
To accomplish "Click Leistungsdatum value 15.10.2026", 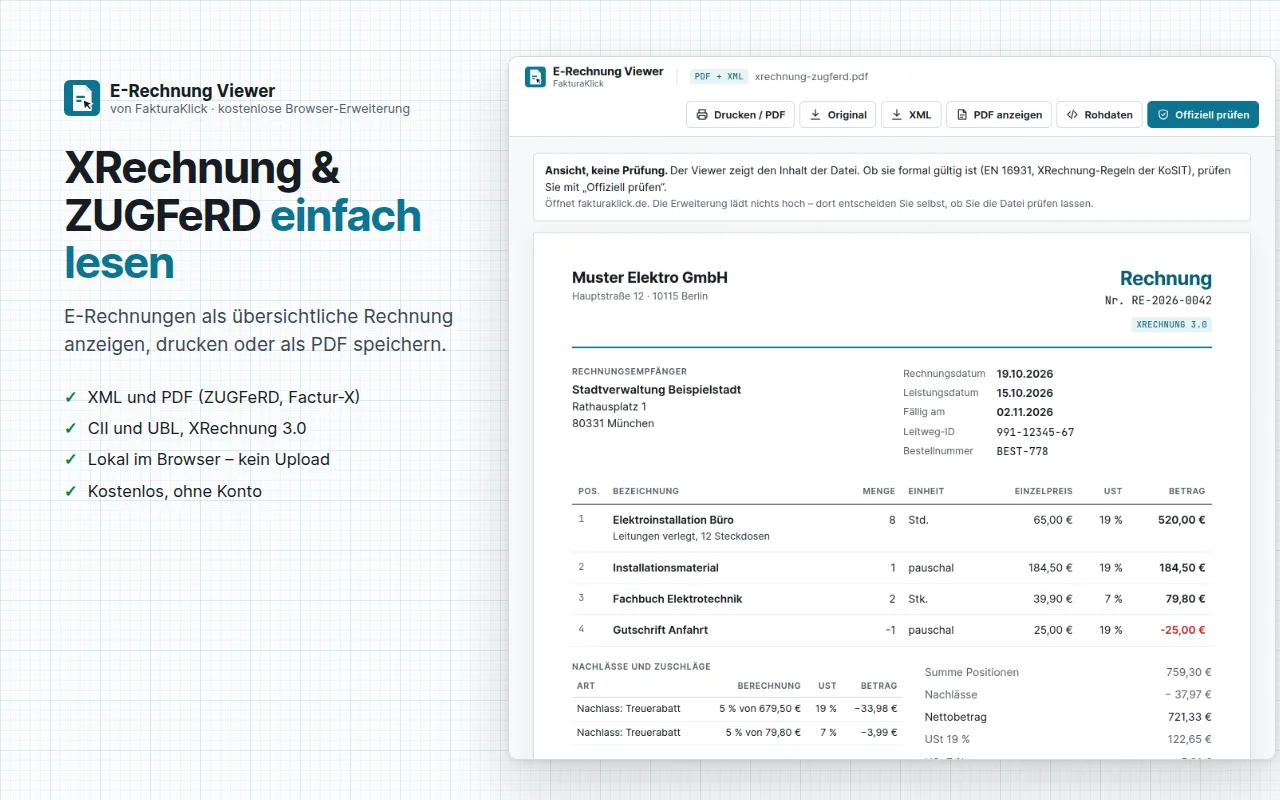I will (1025, 393).
